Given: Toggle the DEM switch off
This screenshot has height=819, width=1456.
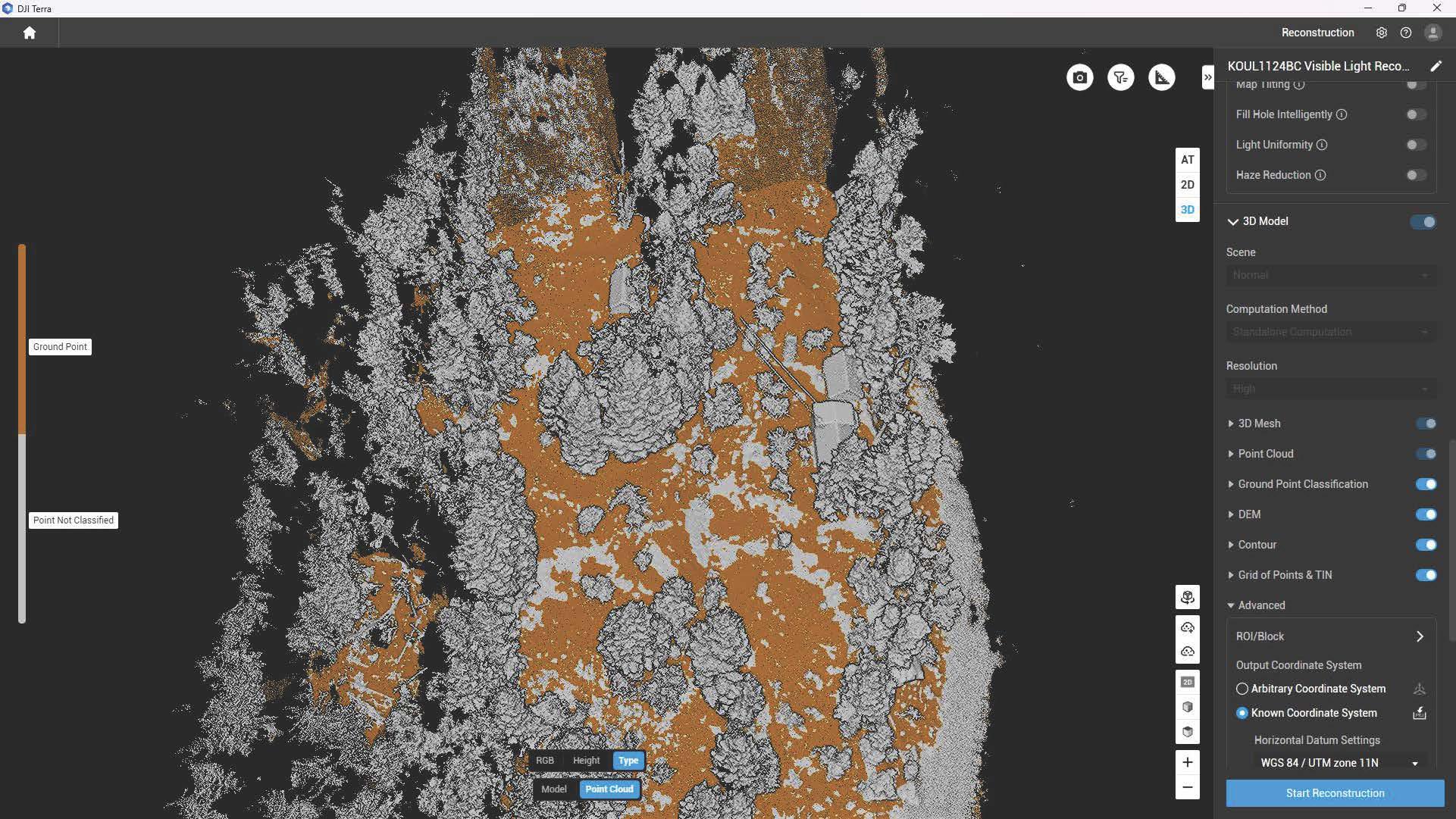Looking at the screenshot, I should 1425,514.
